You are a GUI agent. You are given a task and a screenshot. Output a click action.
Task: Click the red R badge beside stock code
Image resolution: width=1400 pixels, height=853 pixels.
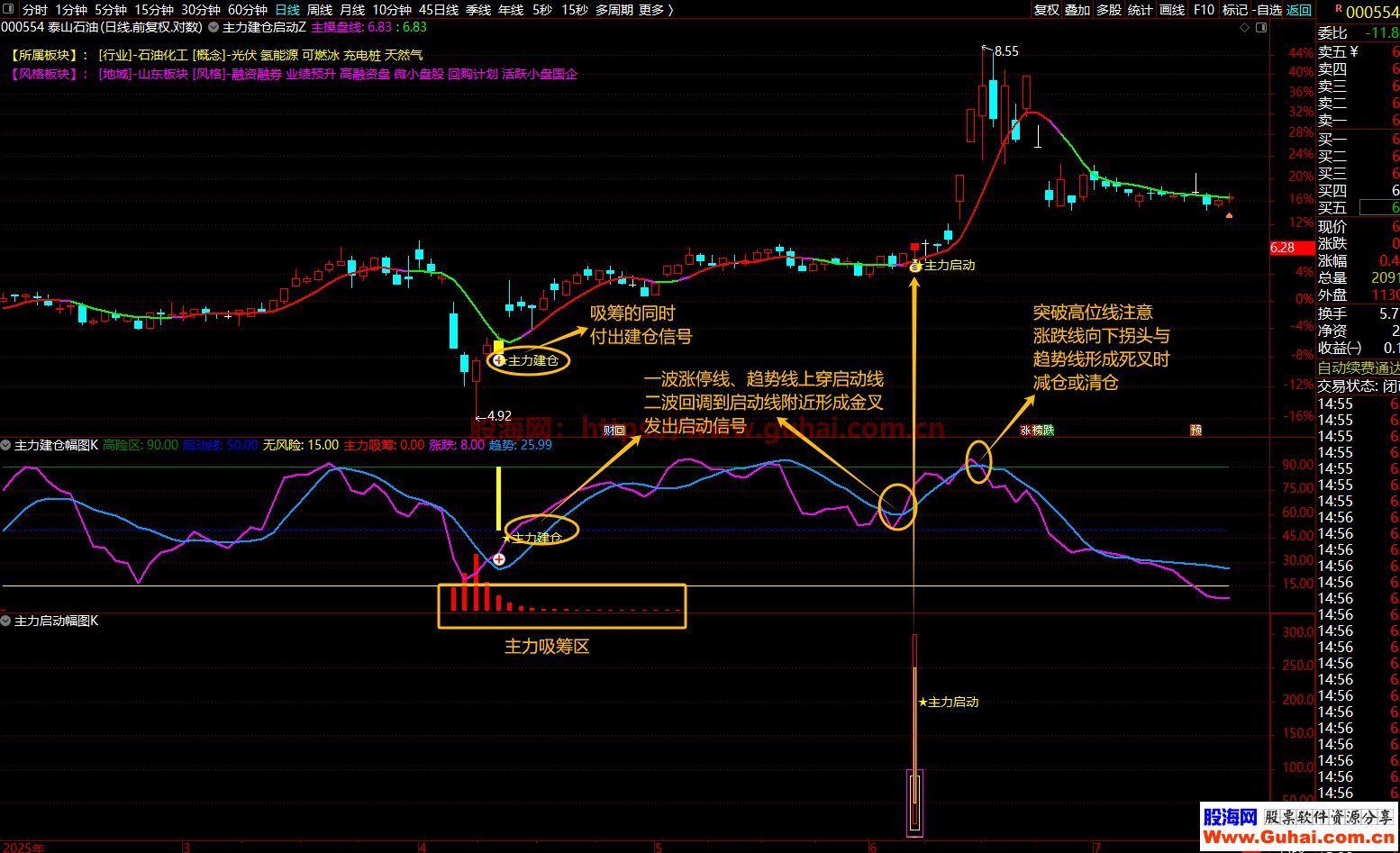point(1339,9)
